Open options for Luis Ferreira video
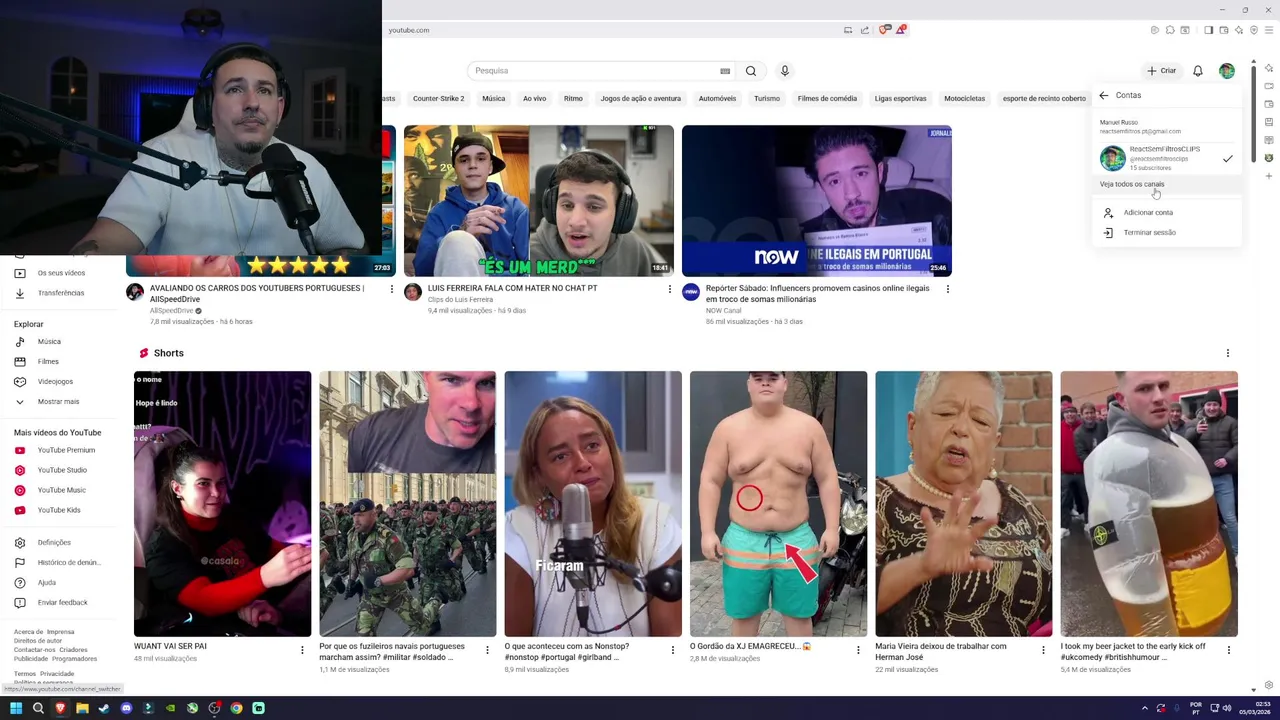The height and width of the screenshot is (720, 1280). [x=670, y=289]
